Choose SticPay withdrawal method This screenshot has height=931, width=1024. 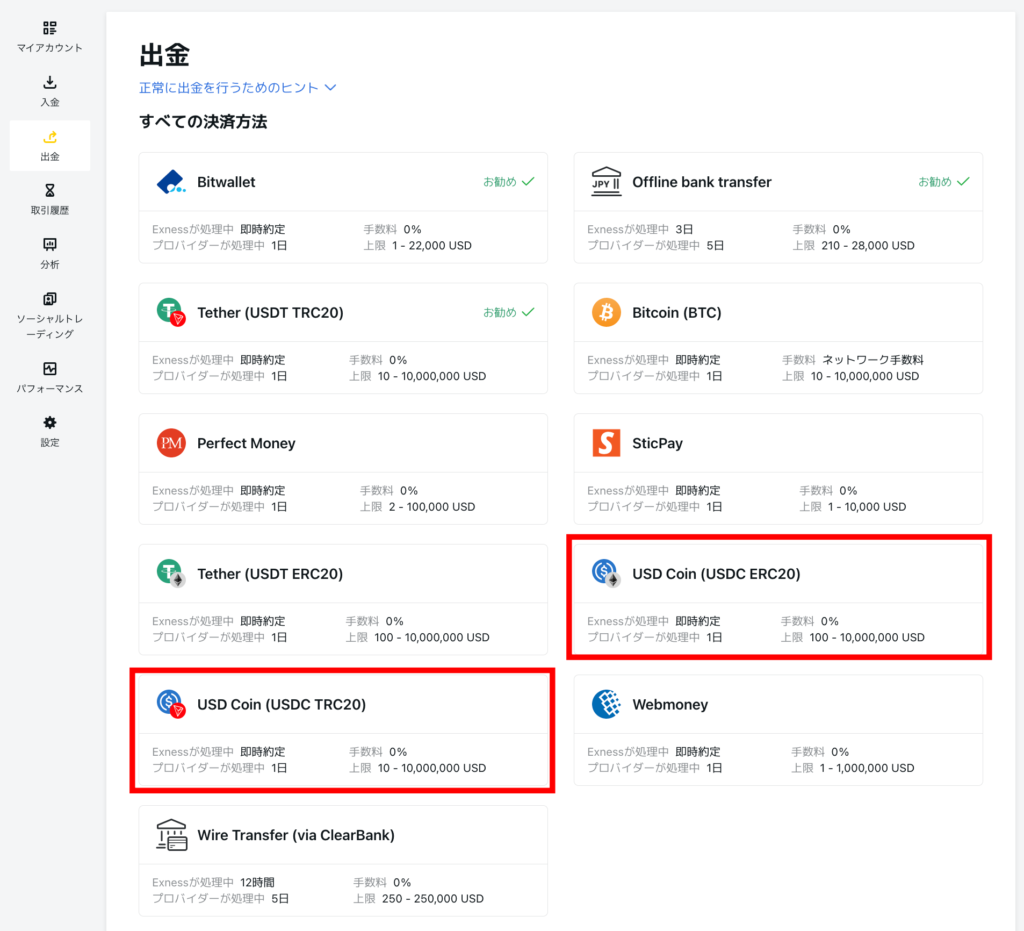point(778,469)
